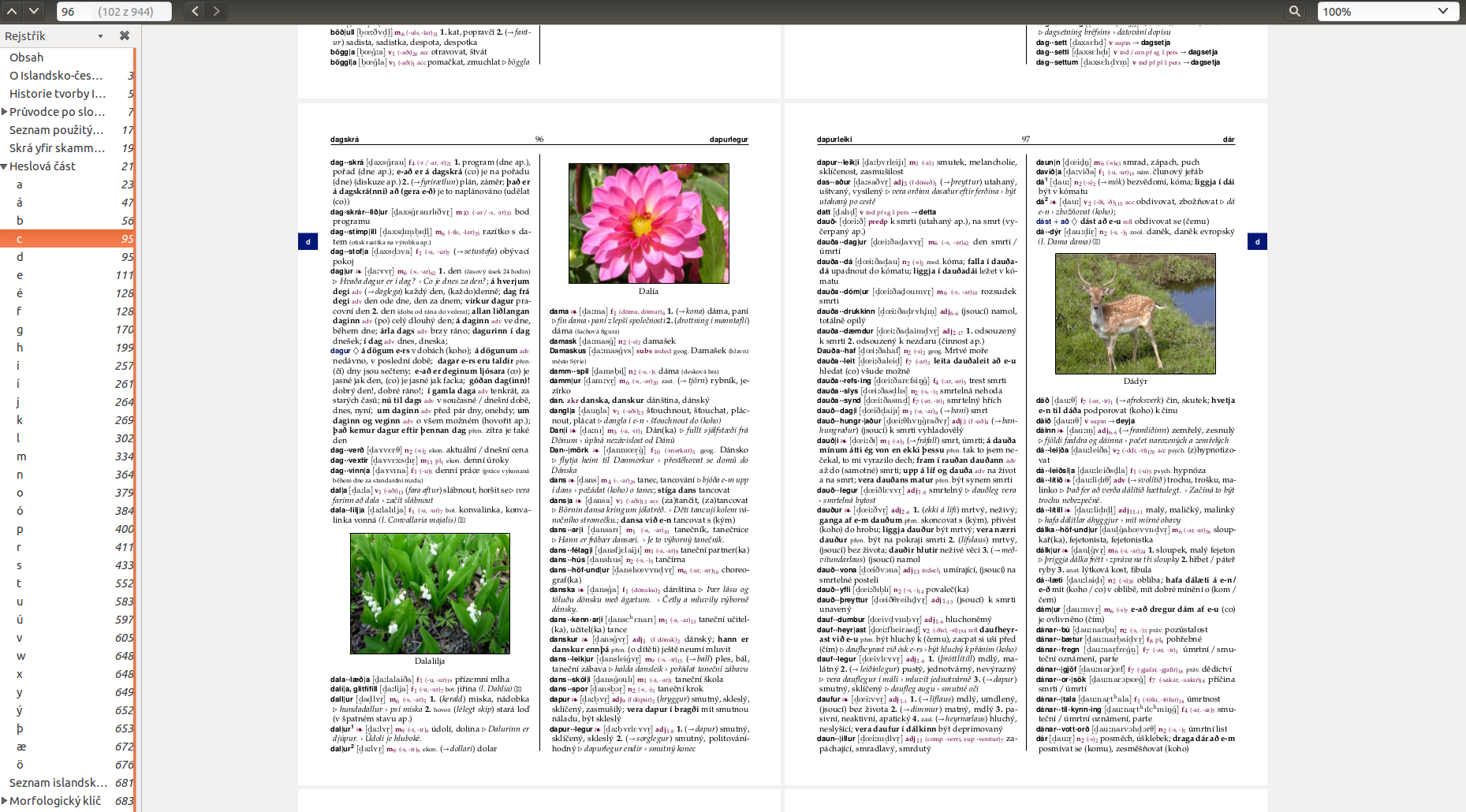Image resolution: width=1466 pixels, height=812 pixels.
Task: Open the Obsah index entry
Action: coord(67,58)
